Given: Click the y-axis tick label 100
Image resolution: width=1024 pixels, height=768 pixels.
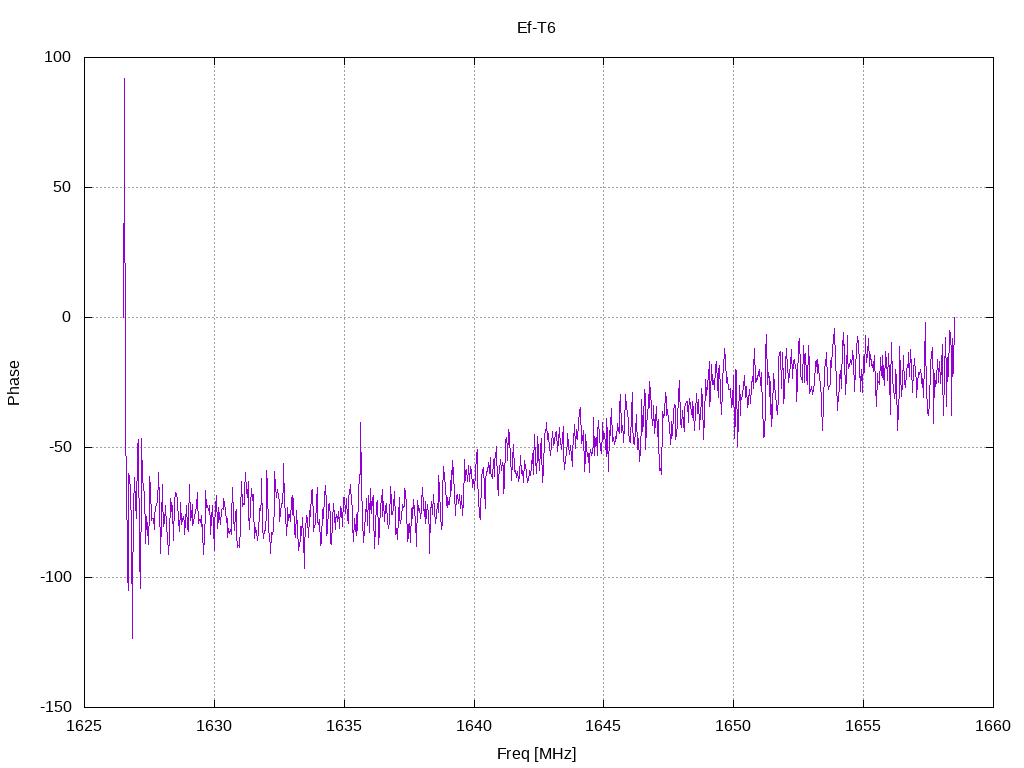Looking at the screenshot, I should (57, 57).
